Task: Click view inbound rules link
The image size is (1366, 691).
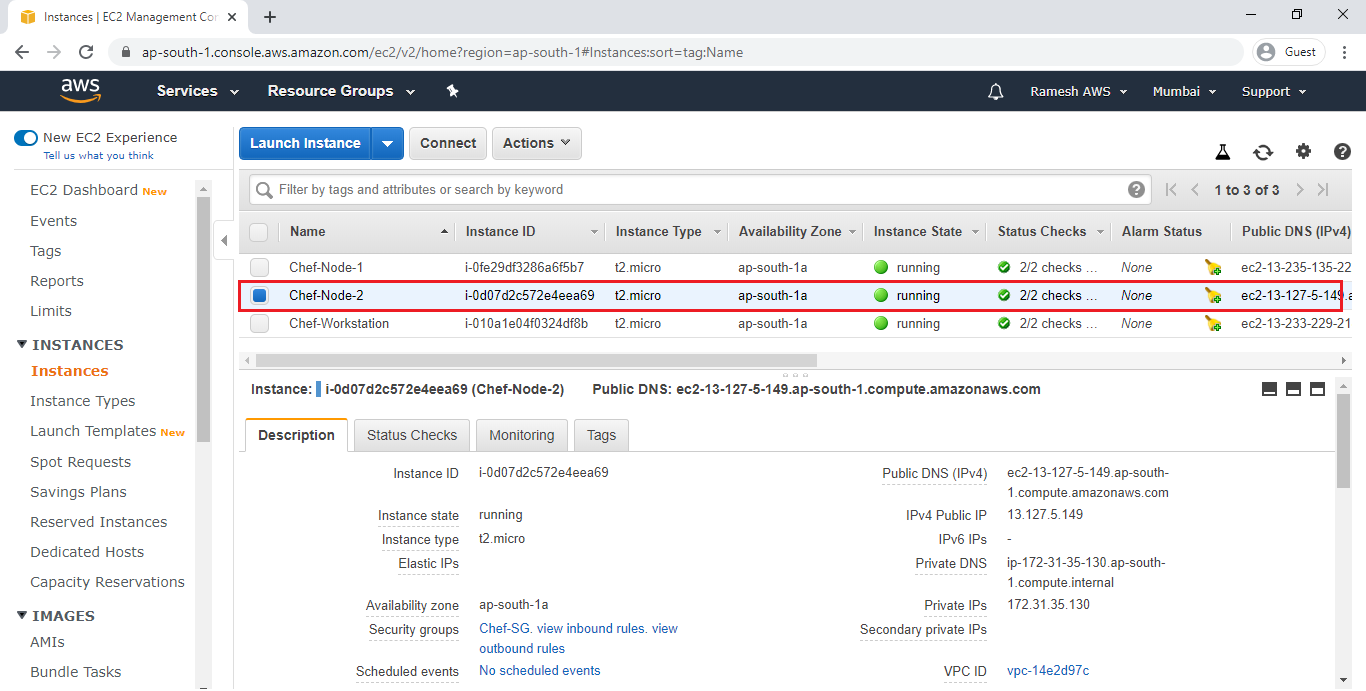Action: pos(592,629)
